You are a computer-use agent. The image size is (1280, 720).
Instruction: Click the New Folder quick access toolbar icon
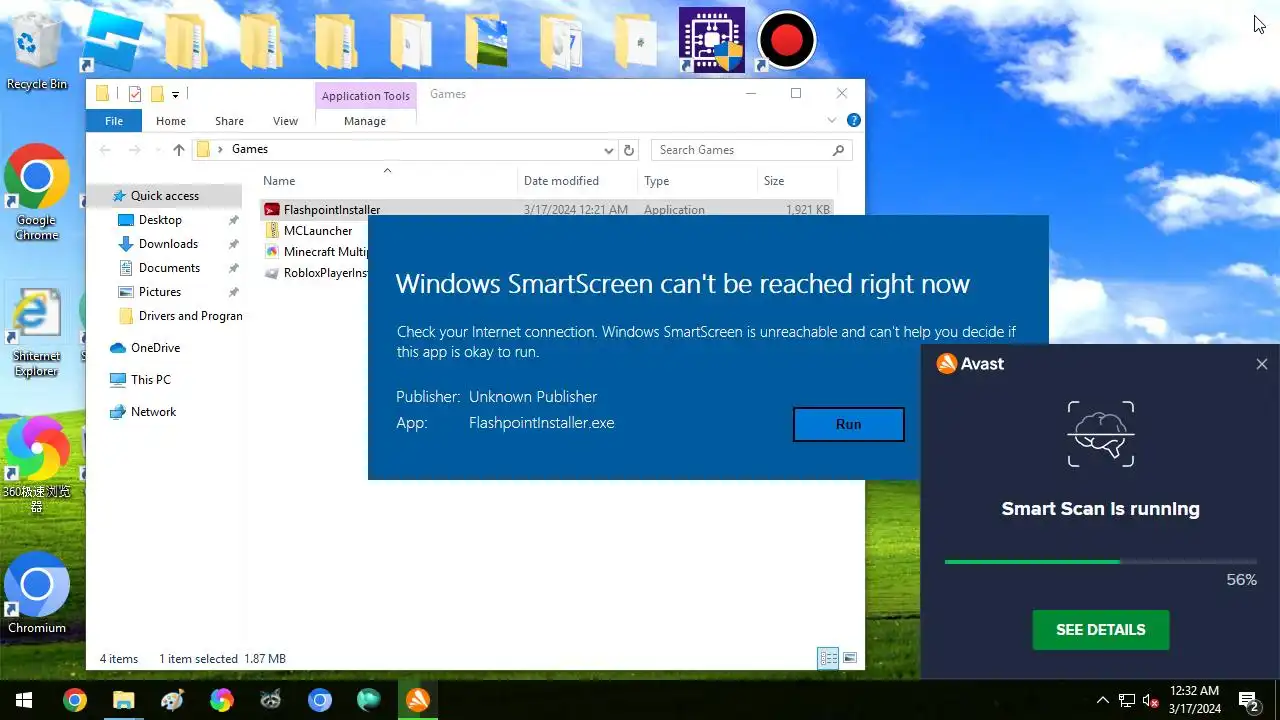point(157,94)
